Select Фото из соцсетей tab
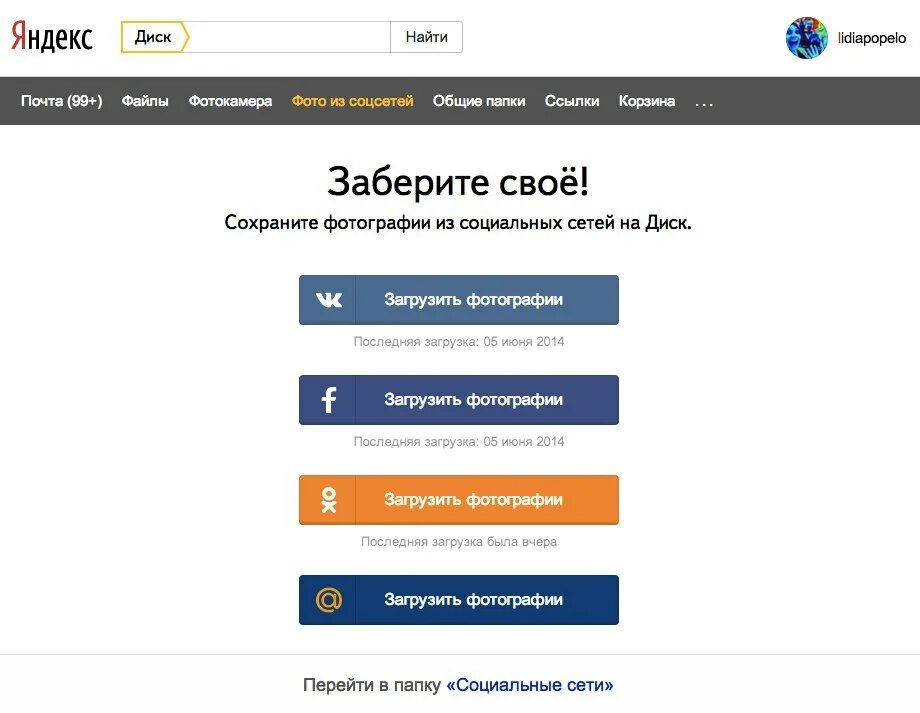This screenshot has height=713, width=920. [353, 101]
